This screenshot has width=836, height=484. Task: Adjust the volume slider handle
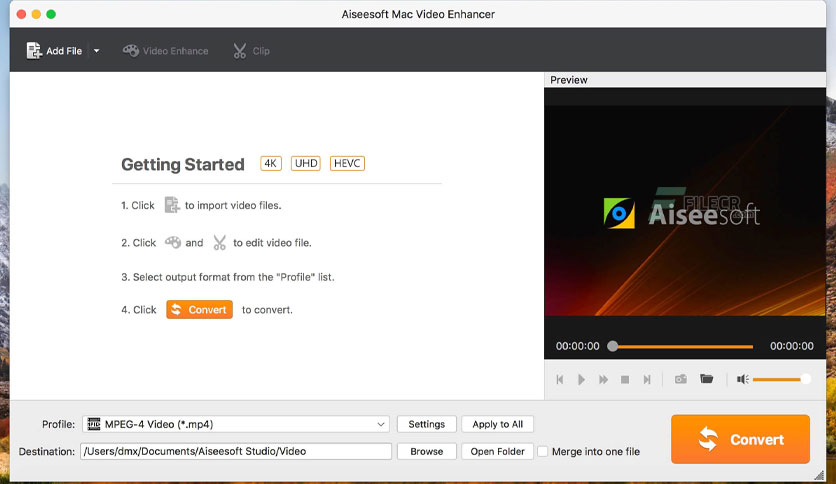806,379
